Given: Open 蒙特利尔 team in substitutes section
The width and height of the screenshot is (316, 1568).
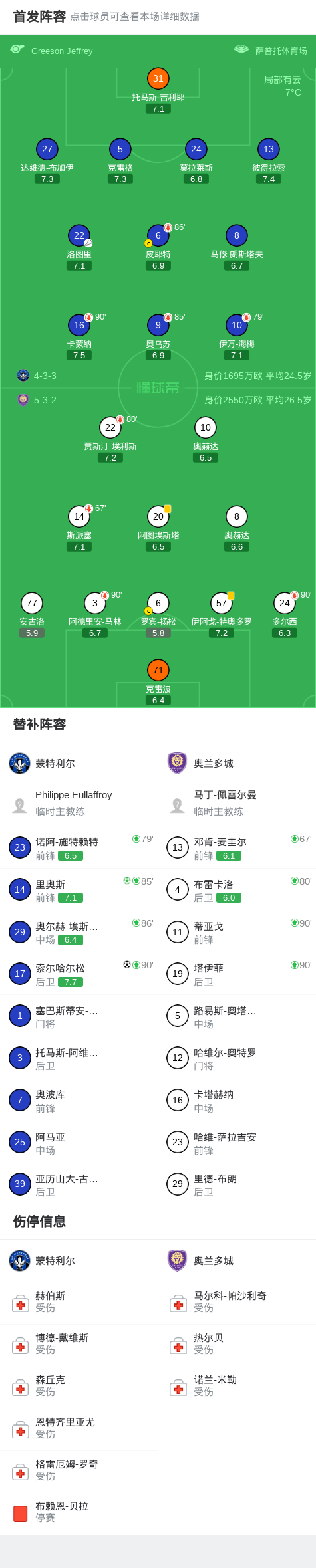Looking at the screenshot, I should (x=79, y=763).
